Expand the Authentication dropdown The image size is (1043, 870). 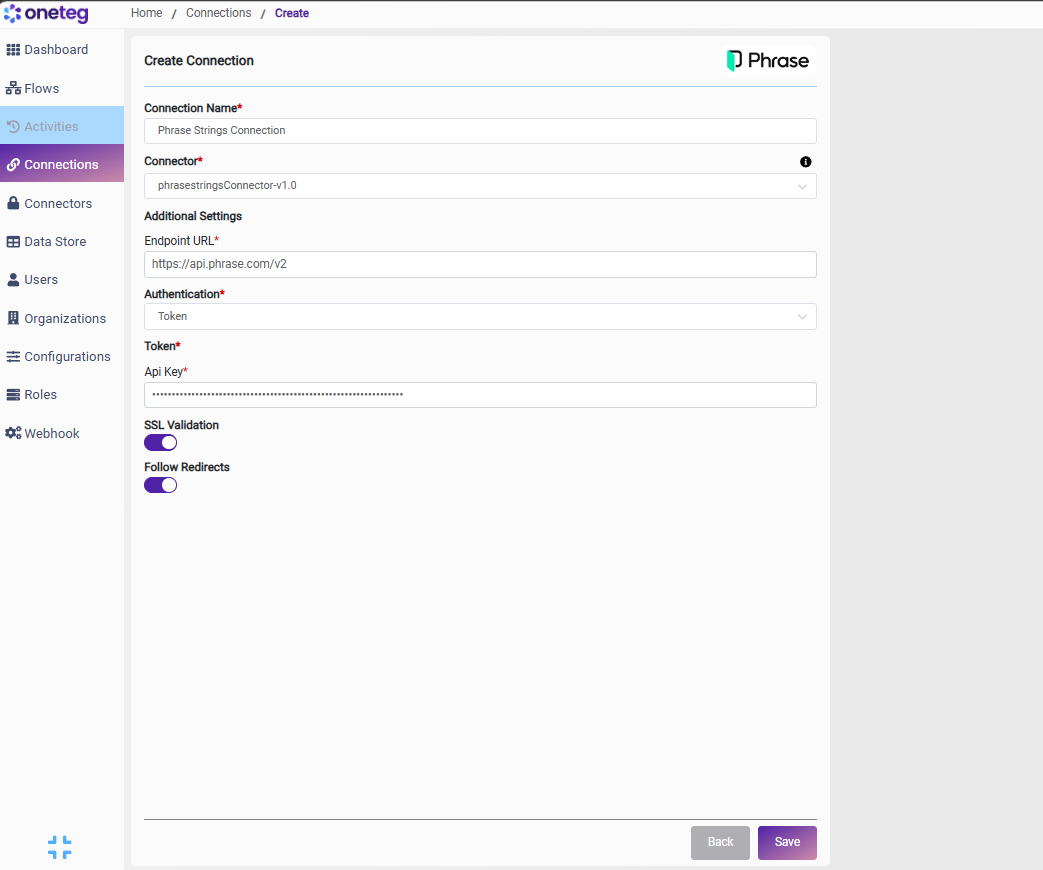[480, 317]
